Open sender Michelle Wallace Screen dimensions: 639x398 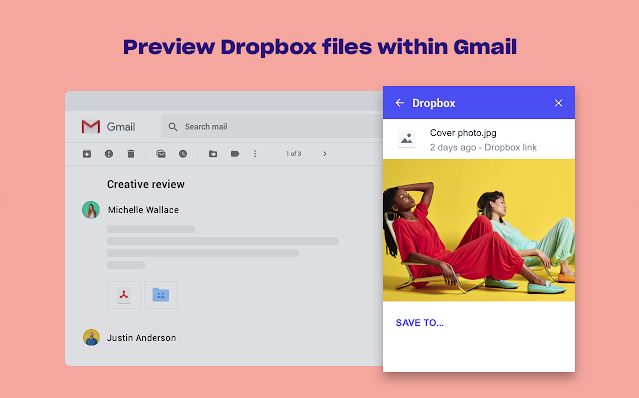pyautogui.click(x=143, y=210)
